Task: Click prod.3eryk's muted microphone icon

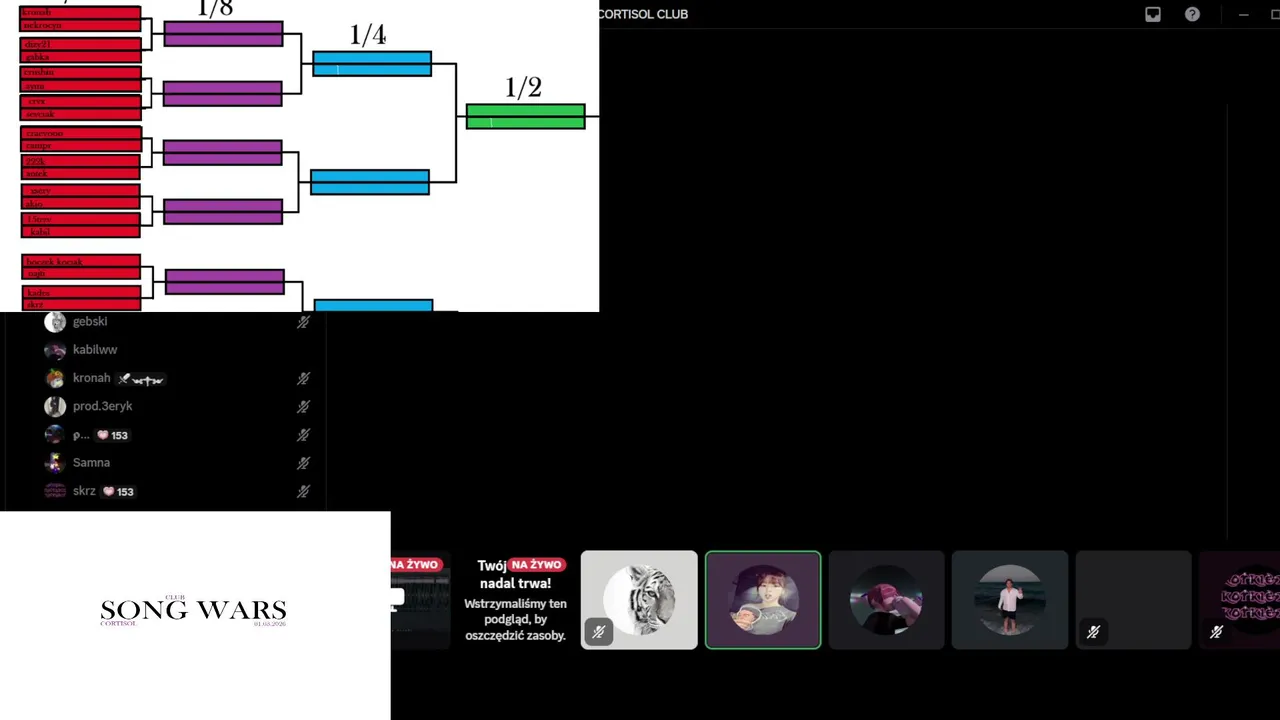Action: click(303, 407)
